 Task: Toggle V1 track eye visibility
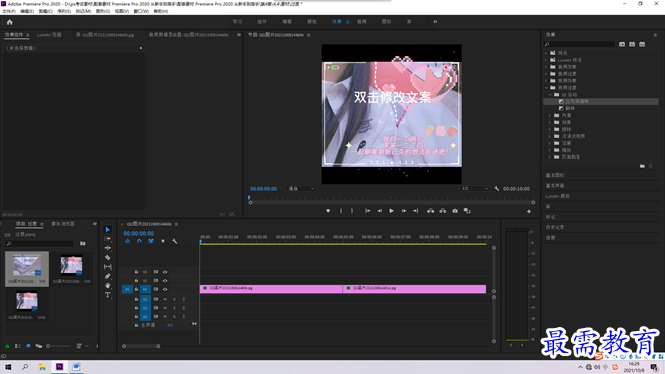pos(165,289)
